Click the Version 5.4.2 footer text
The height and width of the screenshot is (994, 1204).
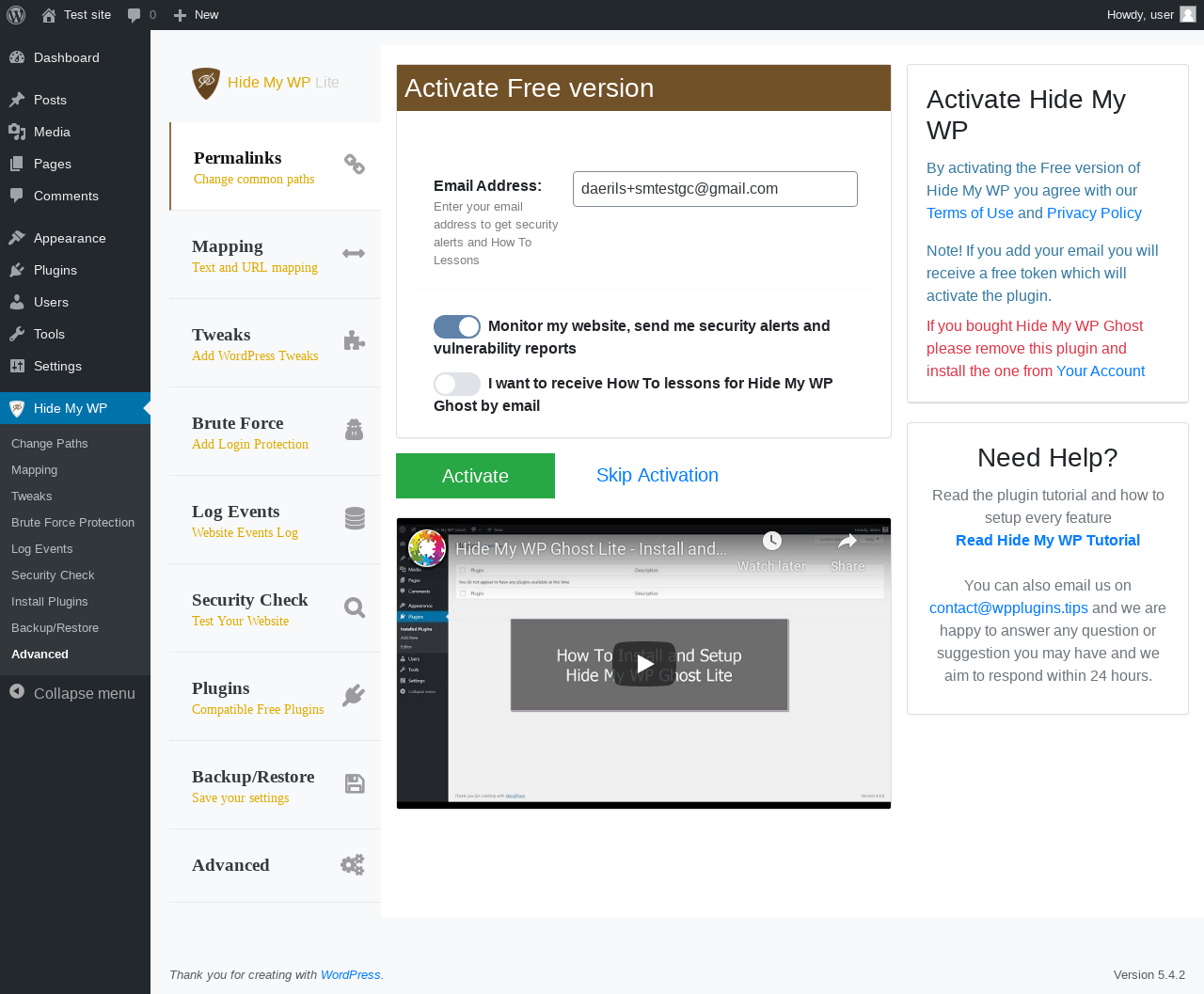coord(1149,975)
